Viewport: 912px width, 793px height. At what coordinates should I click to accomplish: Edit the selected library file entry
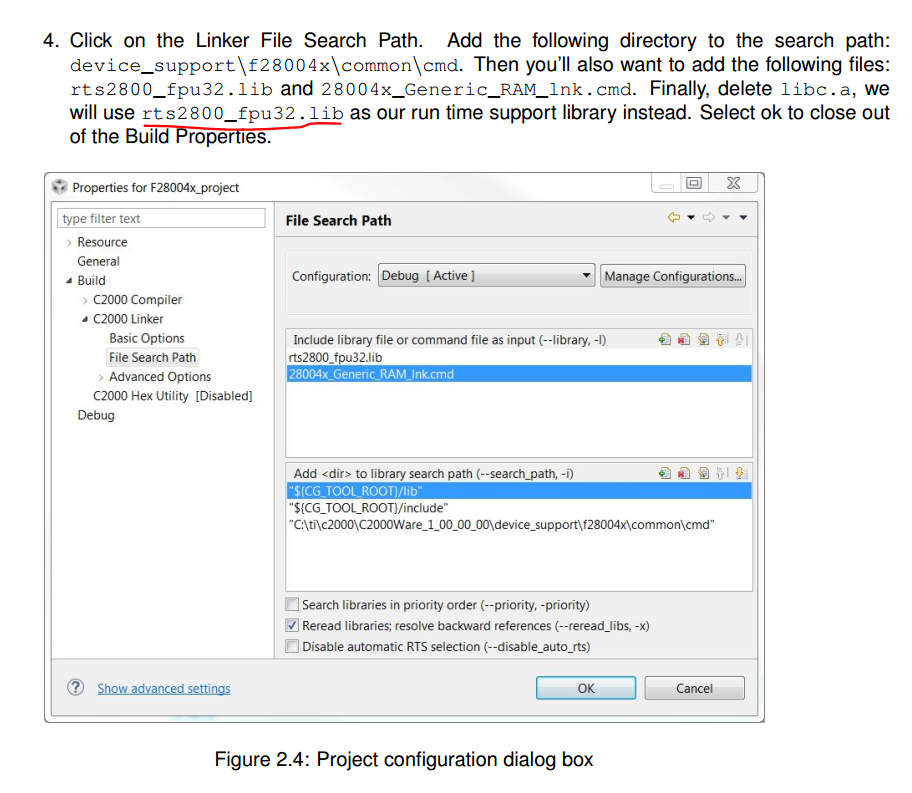(702, 340)
